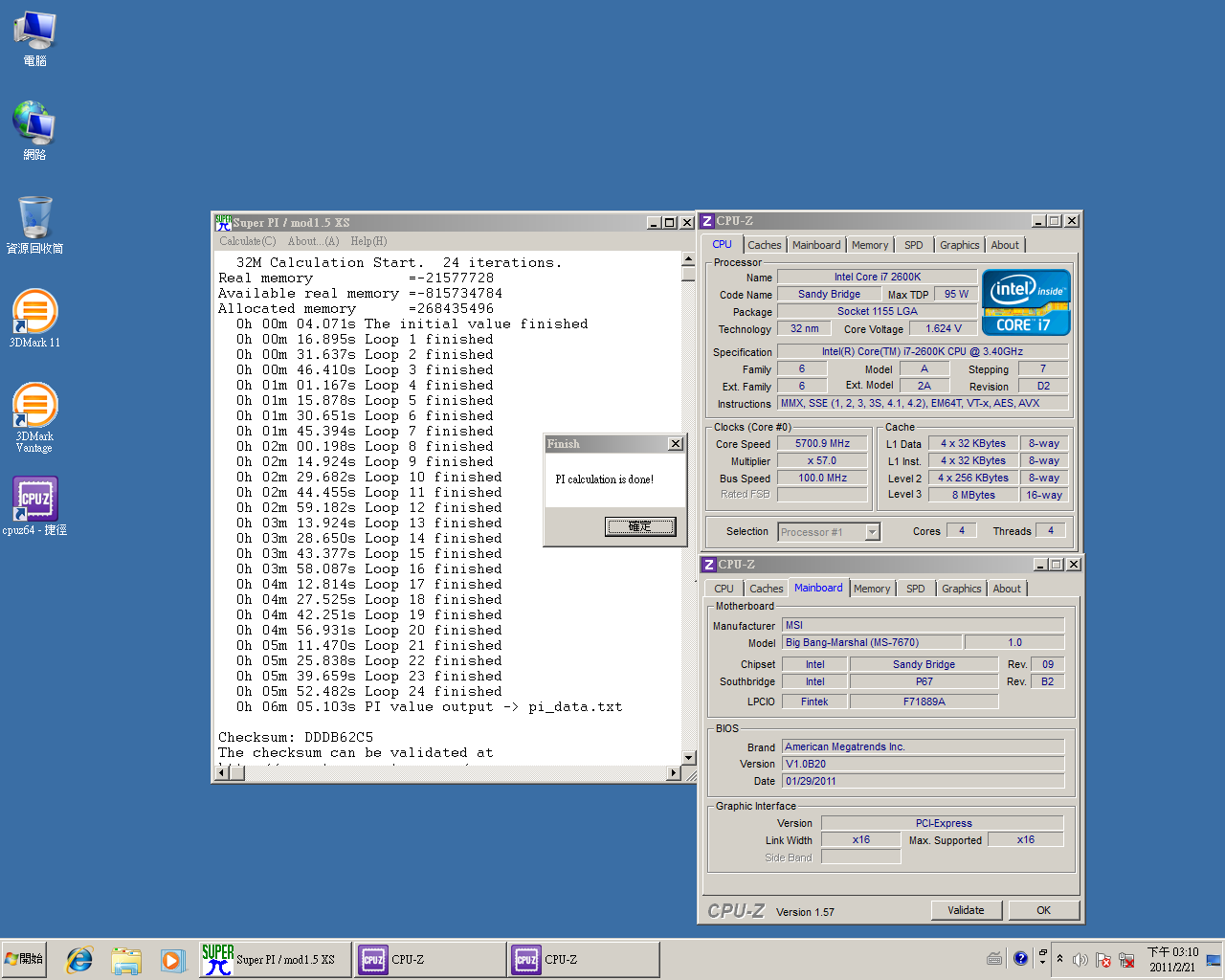The image size is (1225, 980).
Task: Open Calculate(C) menu in Super PI
Action: click(248, 241)
